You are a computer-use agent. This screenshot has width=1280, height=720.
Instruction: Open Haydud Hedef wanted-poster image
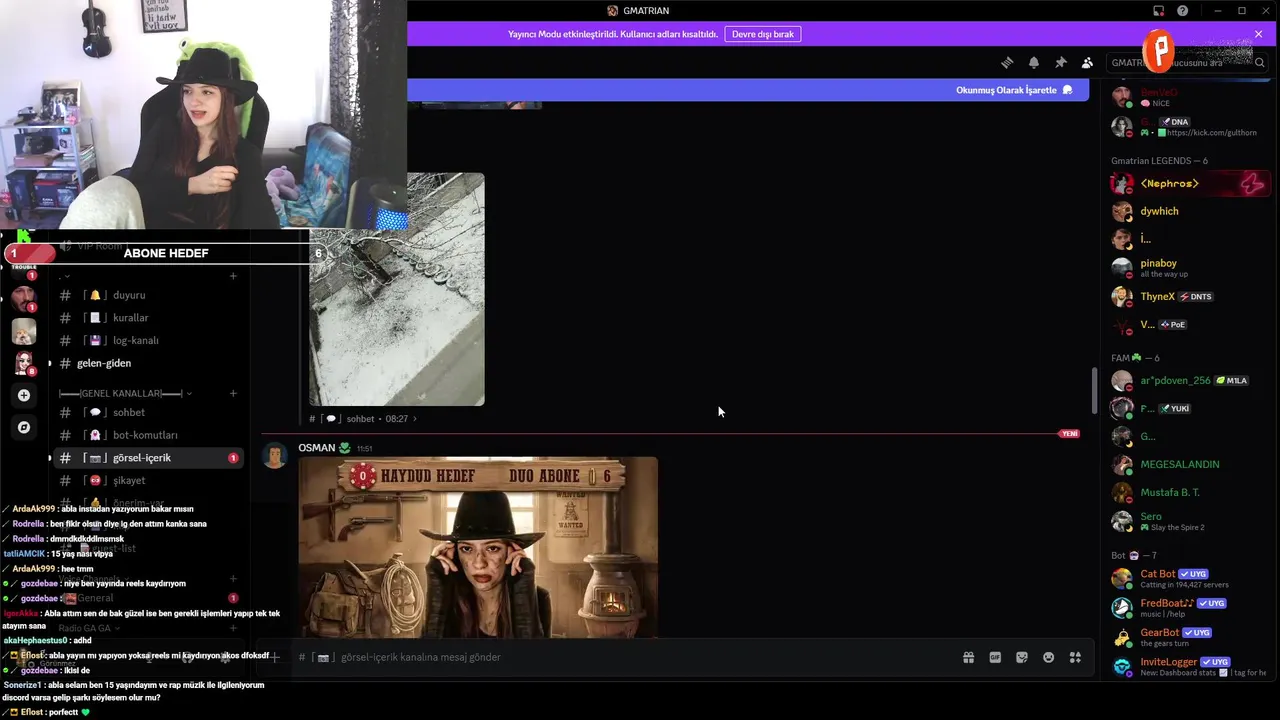click(478, 547)
